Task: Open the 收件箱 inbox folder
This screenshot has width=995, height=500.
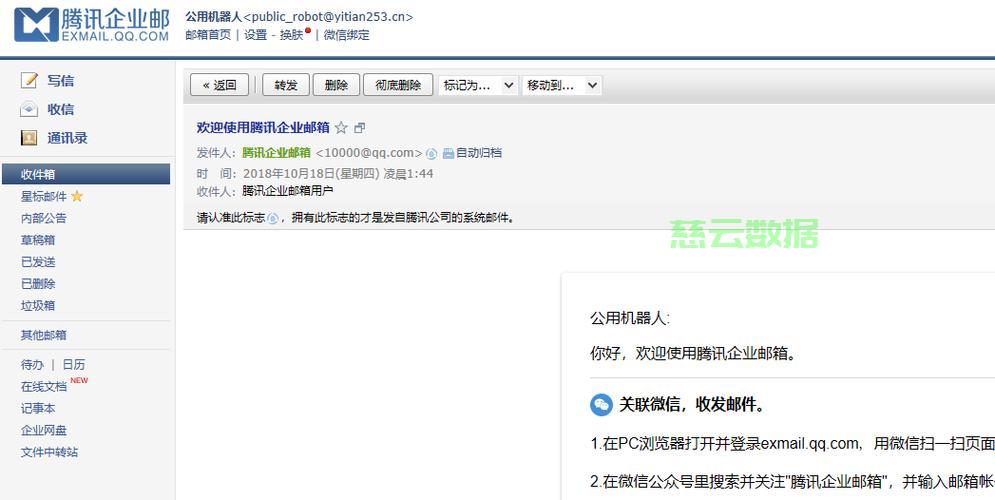Action: click(x=38, y=174)
